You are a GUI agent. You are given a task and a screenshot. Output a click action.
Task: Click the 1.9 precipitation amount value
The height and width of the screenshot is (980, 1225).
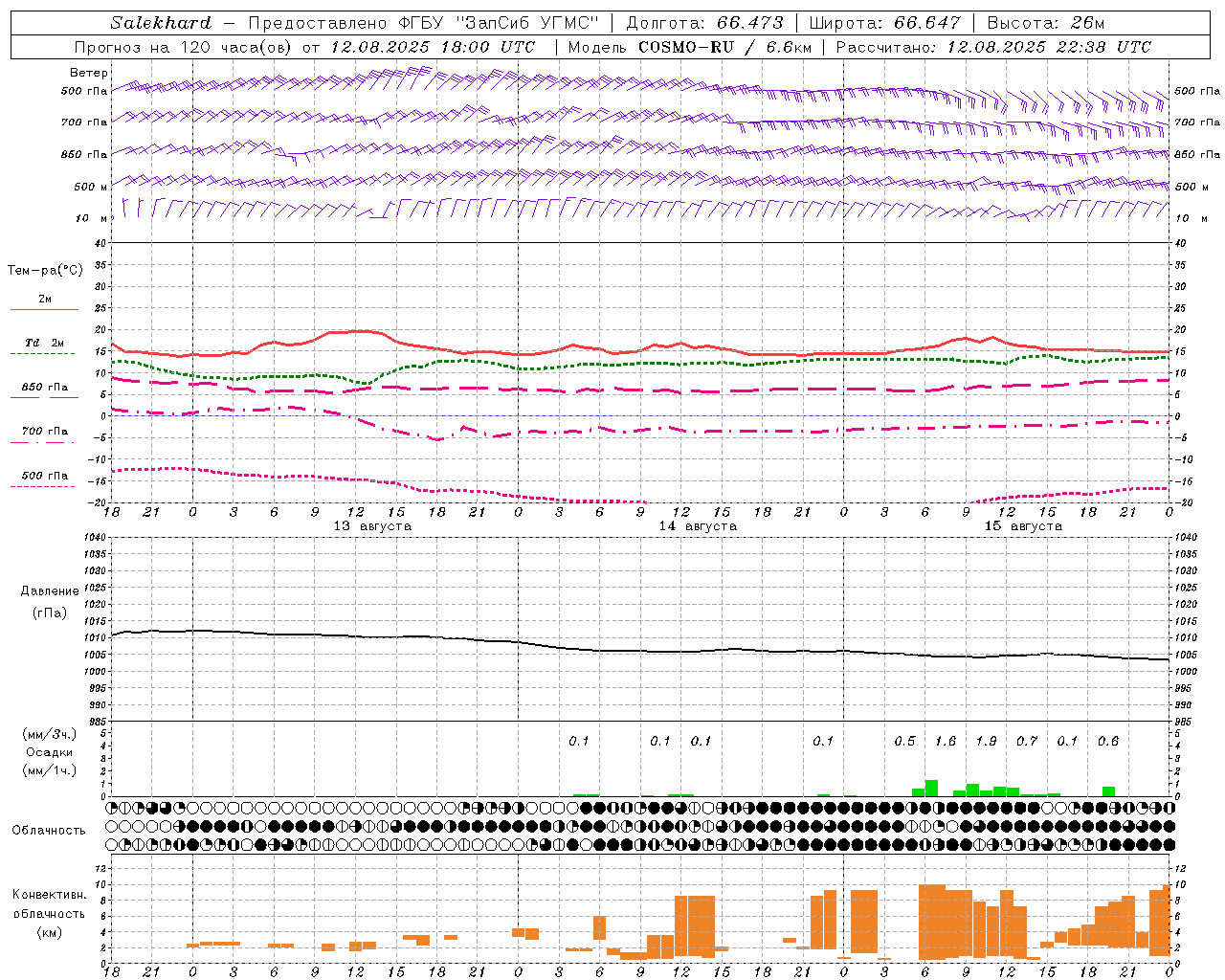(x=986, y=742)
